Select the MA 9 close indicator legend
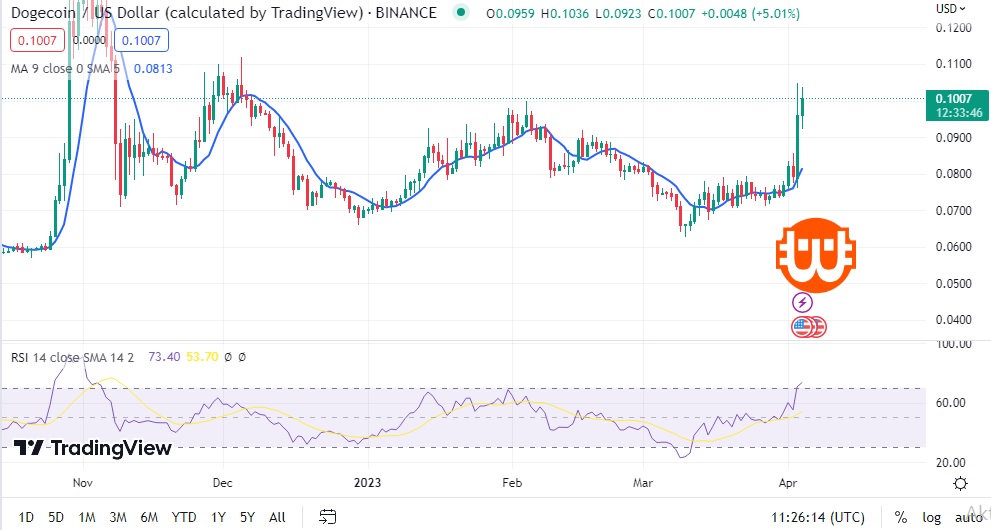 click(64, 68)
